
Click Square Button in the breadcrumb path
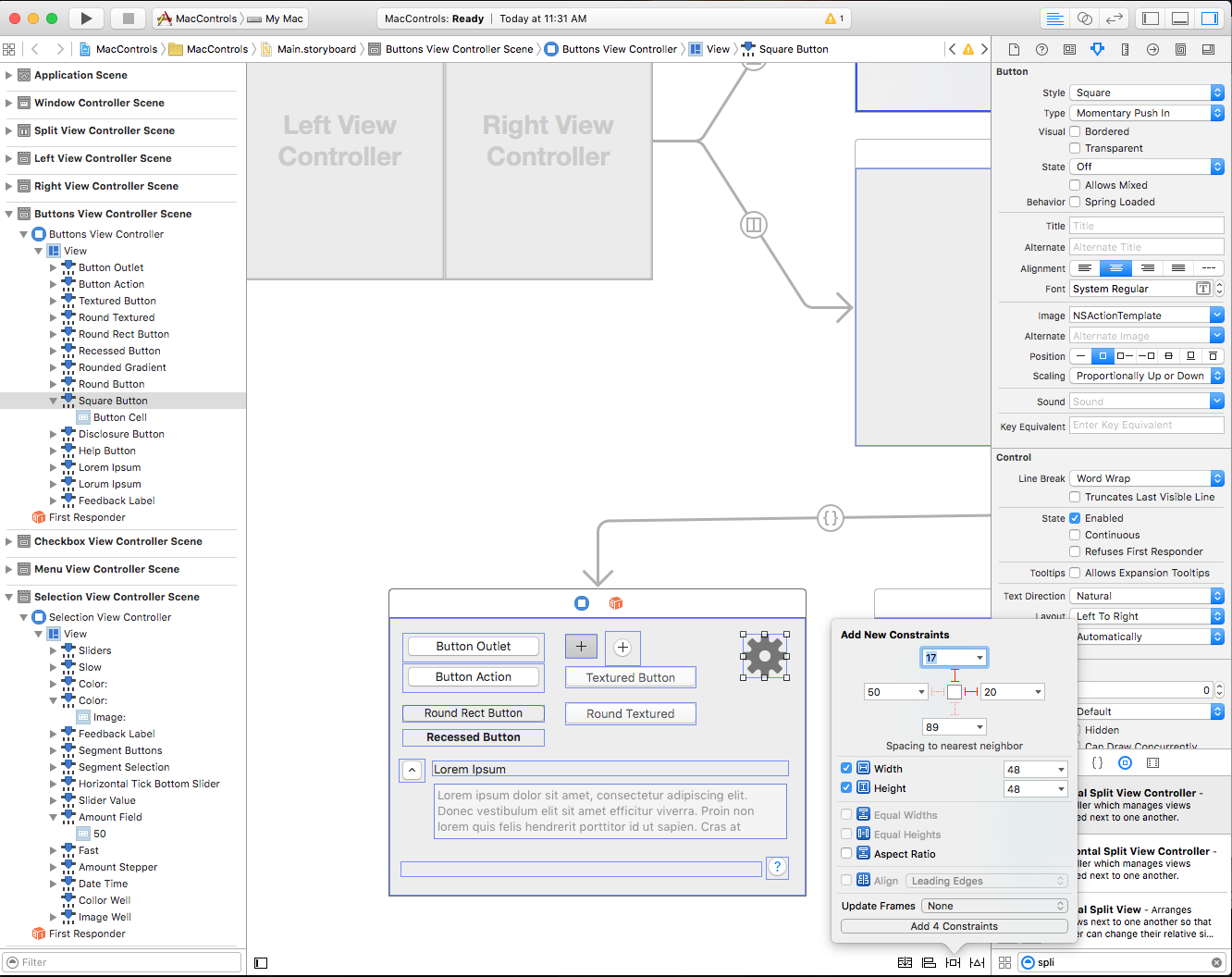coord(795,49)
